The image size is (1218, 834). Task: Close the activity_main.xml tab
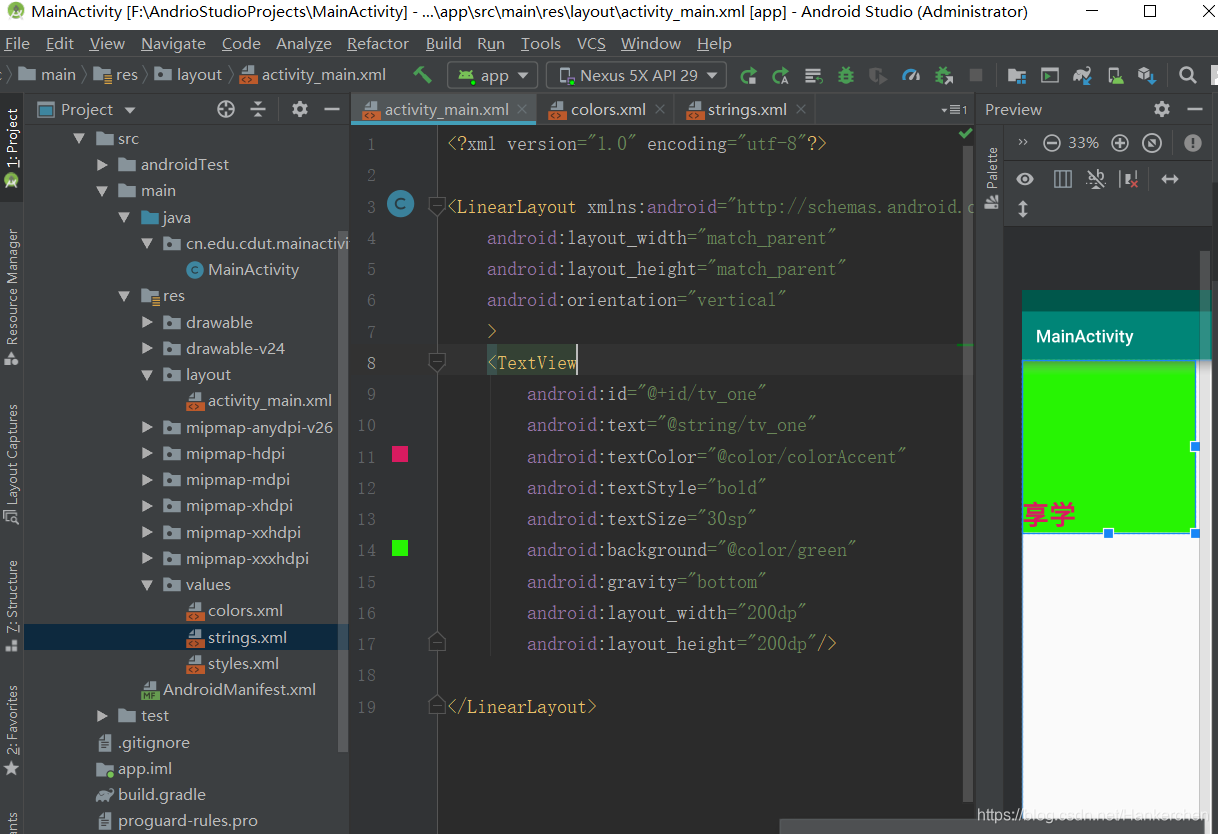coord(524,109)
